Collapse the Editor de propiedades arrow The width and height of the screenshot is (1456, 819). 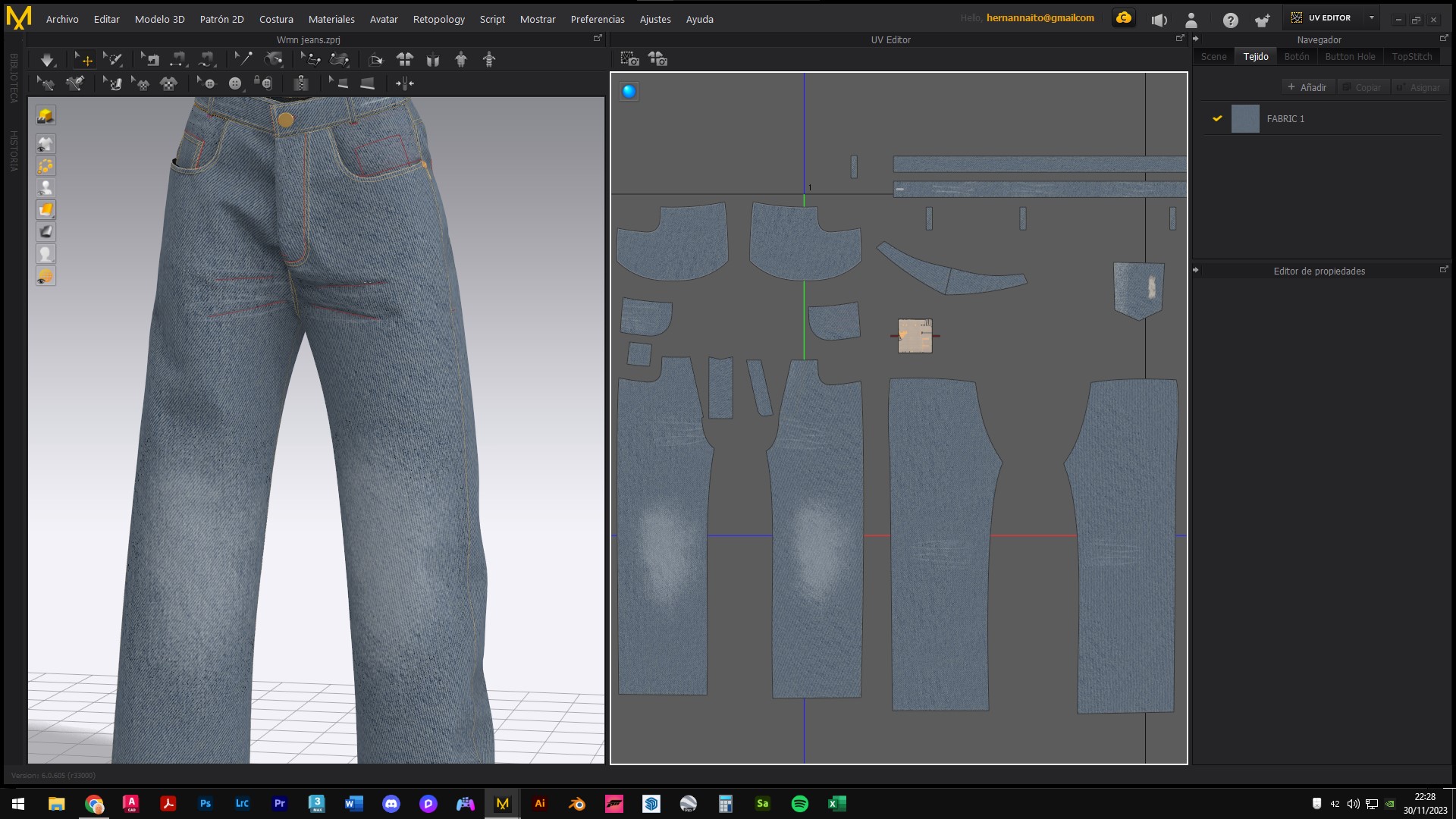[1196, 270]
